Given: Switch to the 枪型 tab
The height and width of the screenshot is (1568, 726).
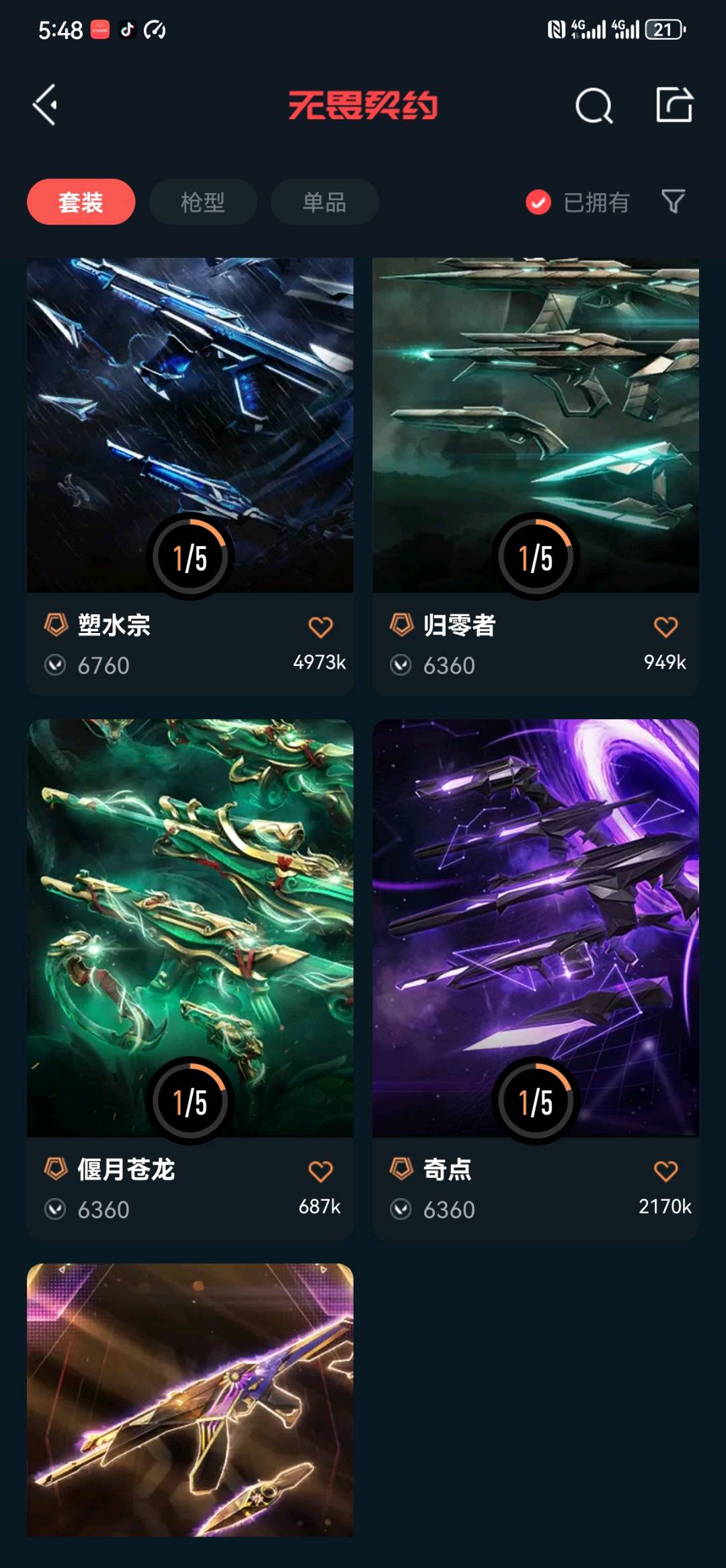Looking at the screenshot, I should pyautogui.click(x=203, y=202).
